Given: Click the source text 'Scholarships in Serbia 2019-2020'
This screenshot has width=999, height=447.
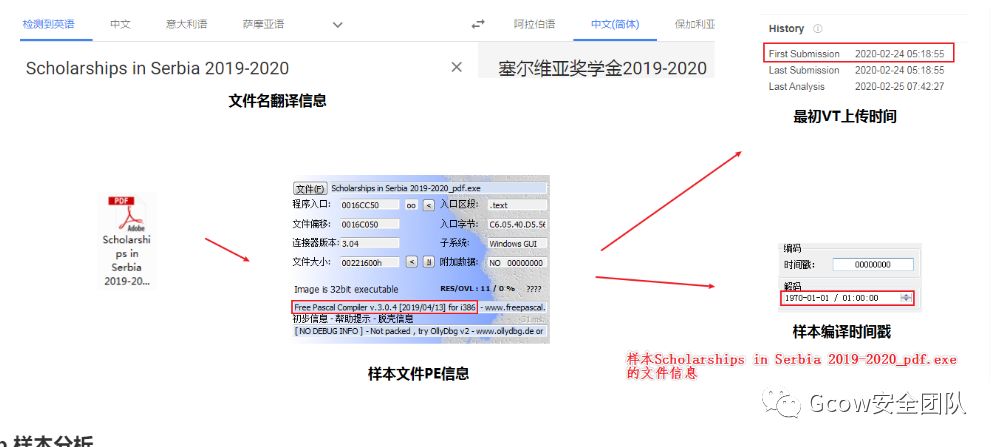Looking at the screenshot, I should pyautogui.click(x=157, y=68).
